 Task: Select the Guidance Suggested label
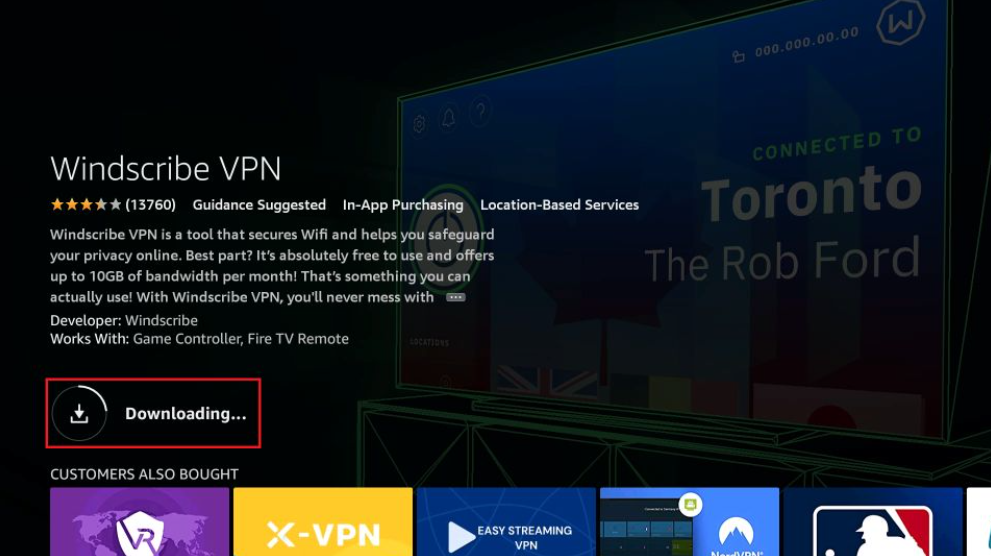259,205
